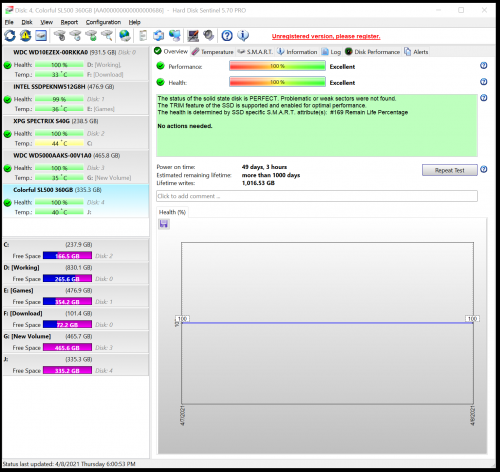Click the E: [Games] free space bar
The height and width of the screenshot is (472, 500).
67,302
